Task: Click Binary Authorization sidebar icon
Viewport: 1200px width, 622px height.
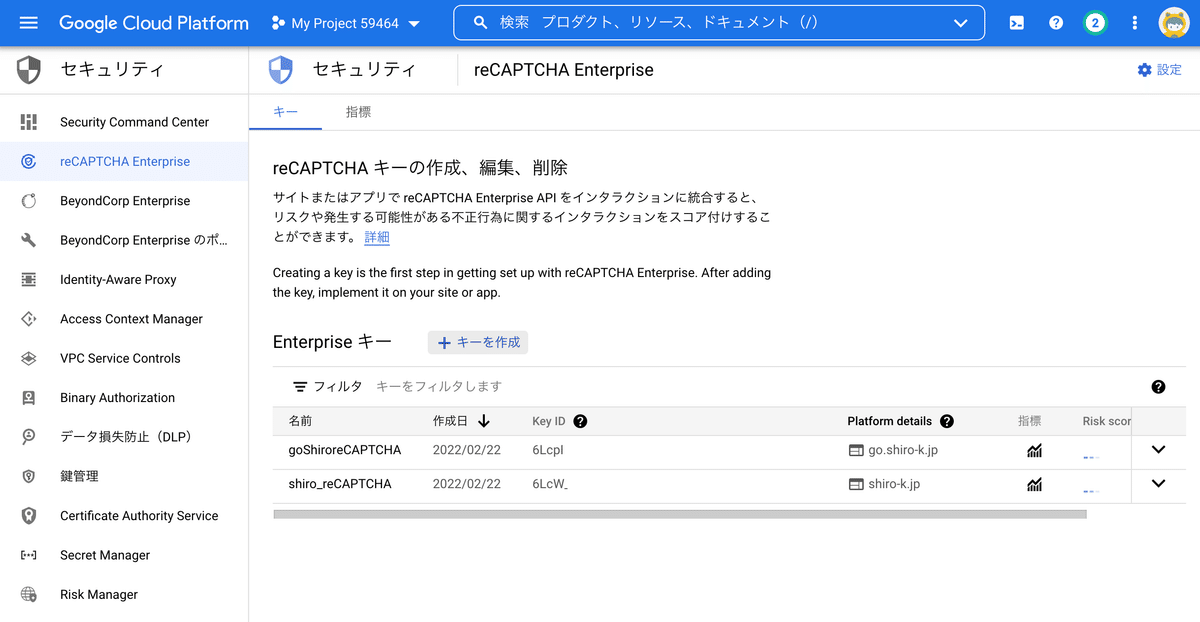Action: [x=29, y=398]
